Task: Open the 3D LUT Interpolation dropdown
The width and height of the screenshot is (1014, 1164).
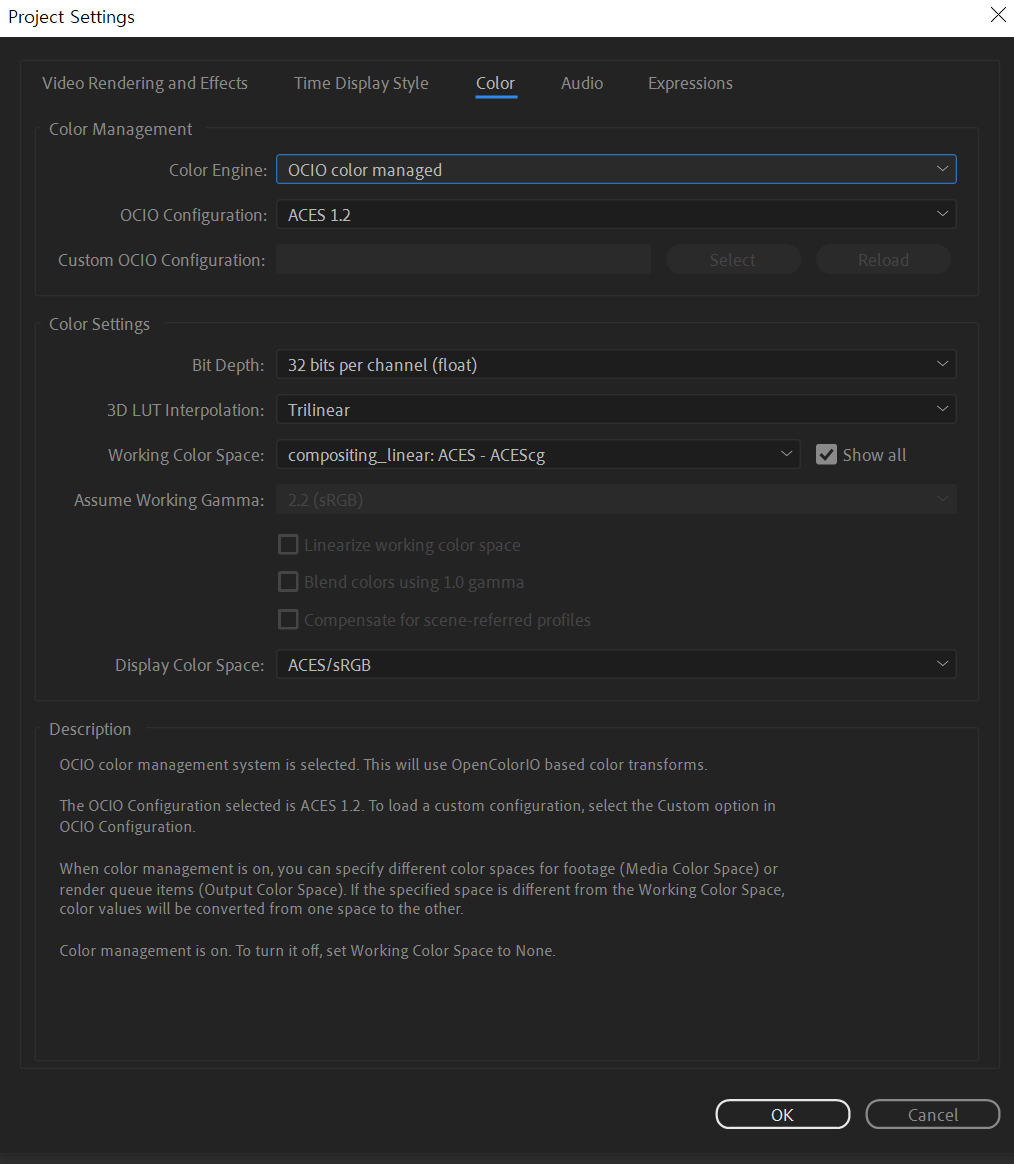Action: coord(615,409)
